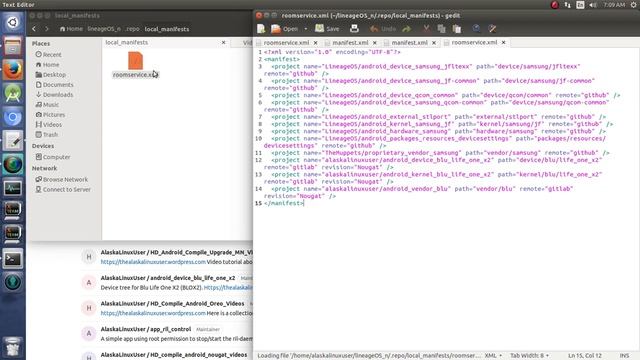The image size is (640, 360).
Task: Undo the last edit in gedit
Action: [382, 29]
